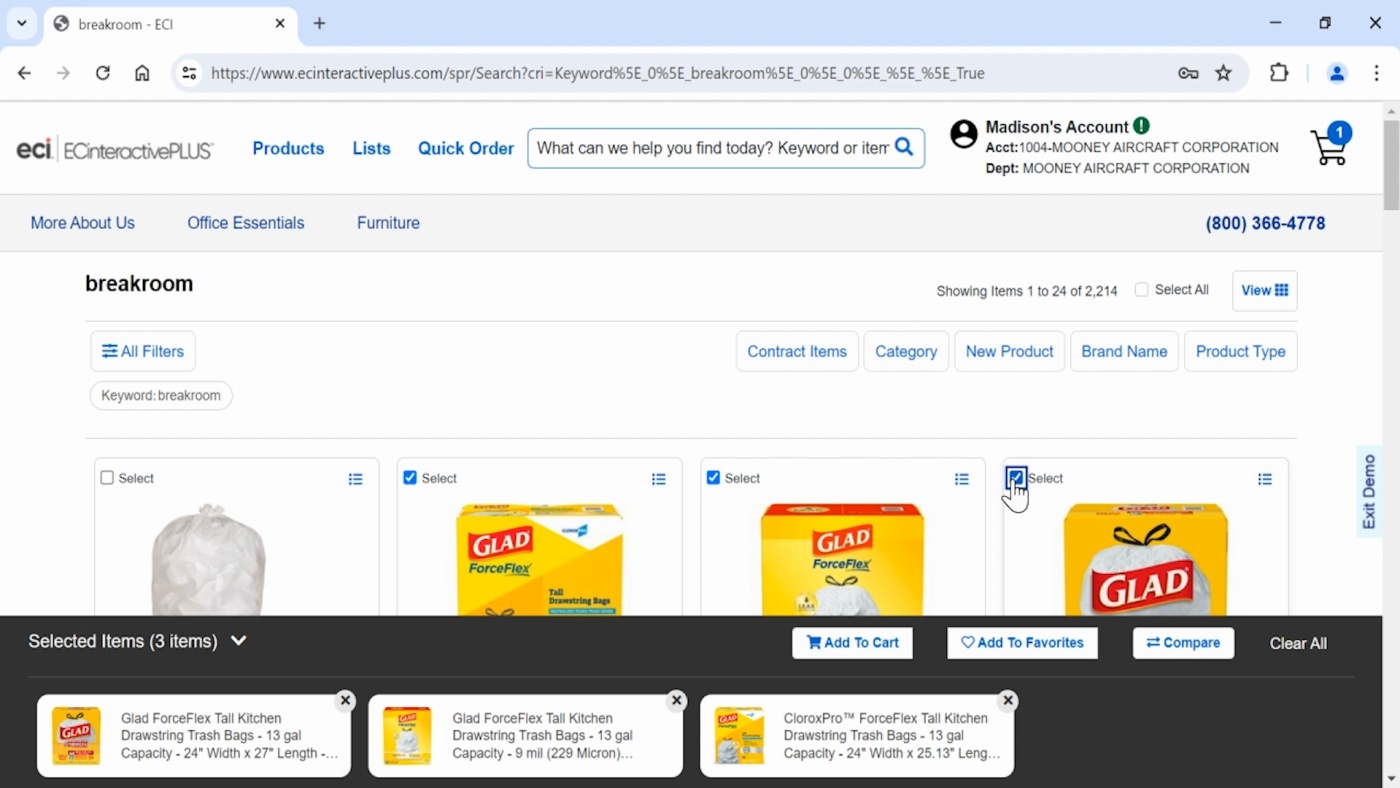This screenshot has width=1400, height=788.
Task: Expand Category filter
Action: (x=906, y=351)
